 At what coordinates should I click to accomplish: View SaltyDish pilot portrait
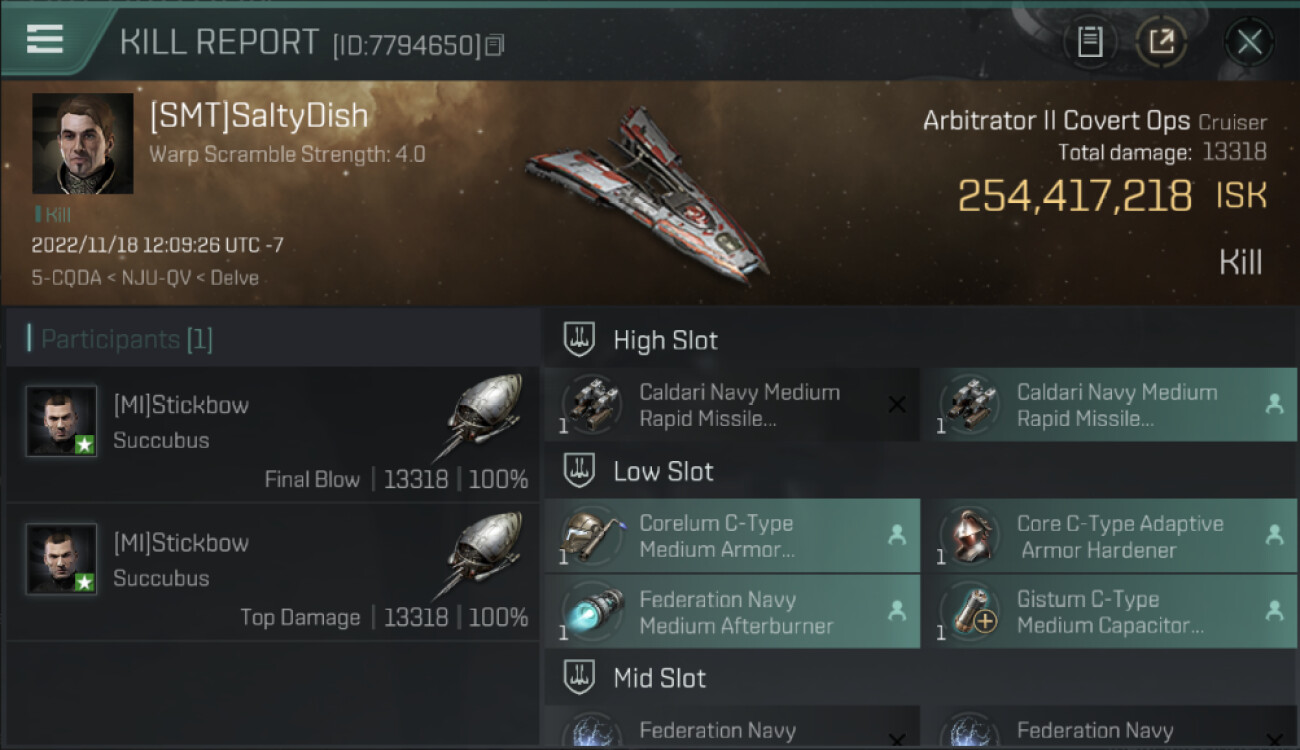(83, 144)
